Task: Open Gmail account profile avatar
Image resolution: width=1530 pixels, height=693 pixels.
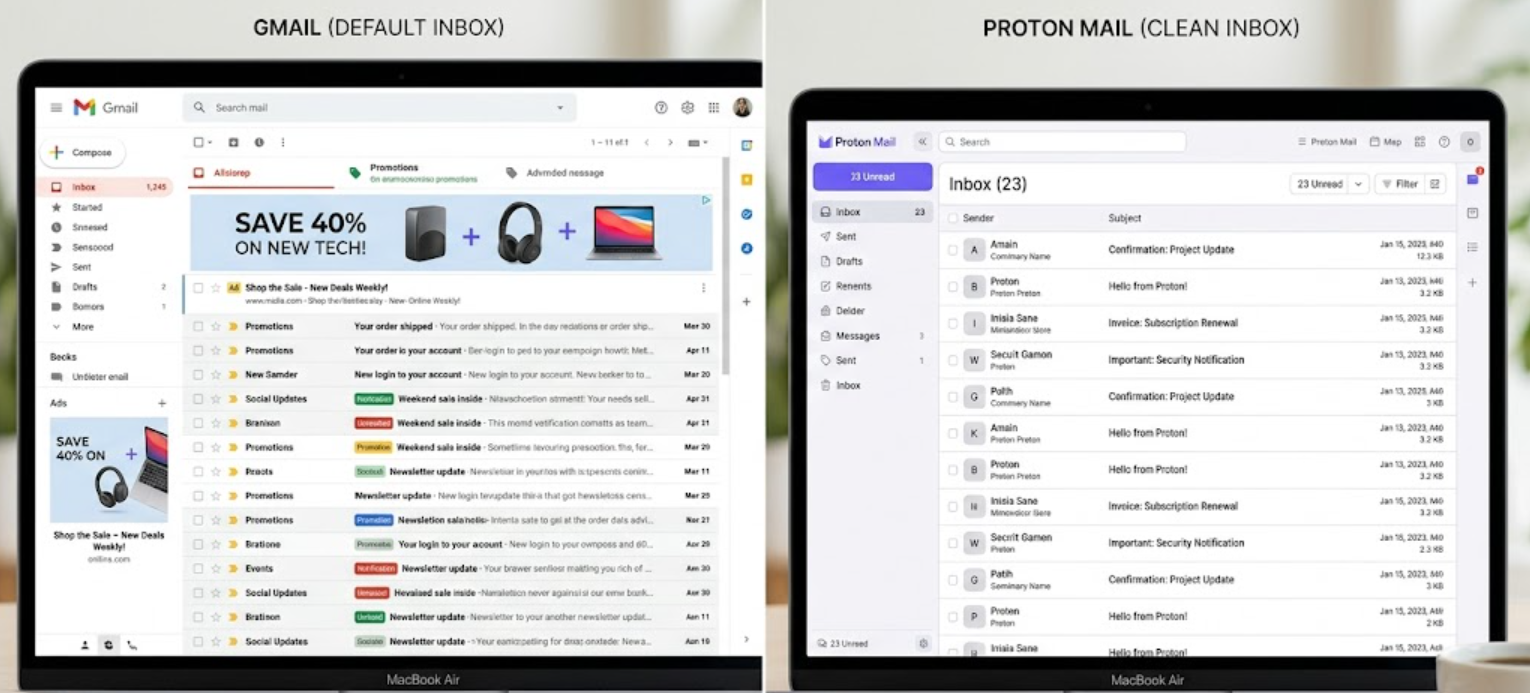Action: coord(742,107)
